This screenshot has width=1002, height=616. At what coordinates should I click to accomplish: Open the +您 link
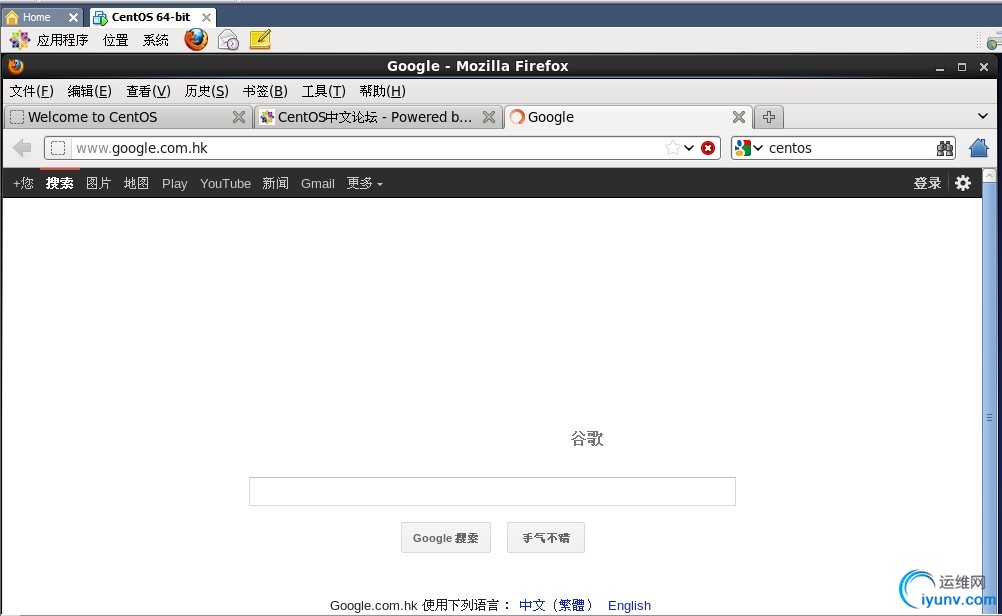(x=23, y=183)
